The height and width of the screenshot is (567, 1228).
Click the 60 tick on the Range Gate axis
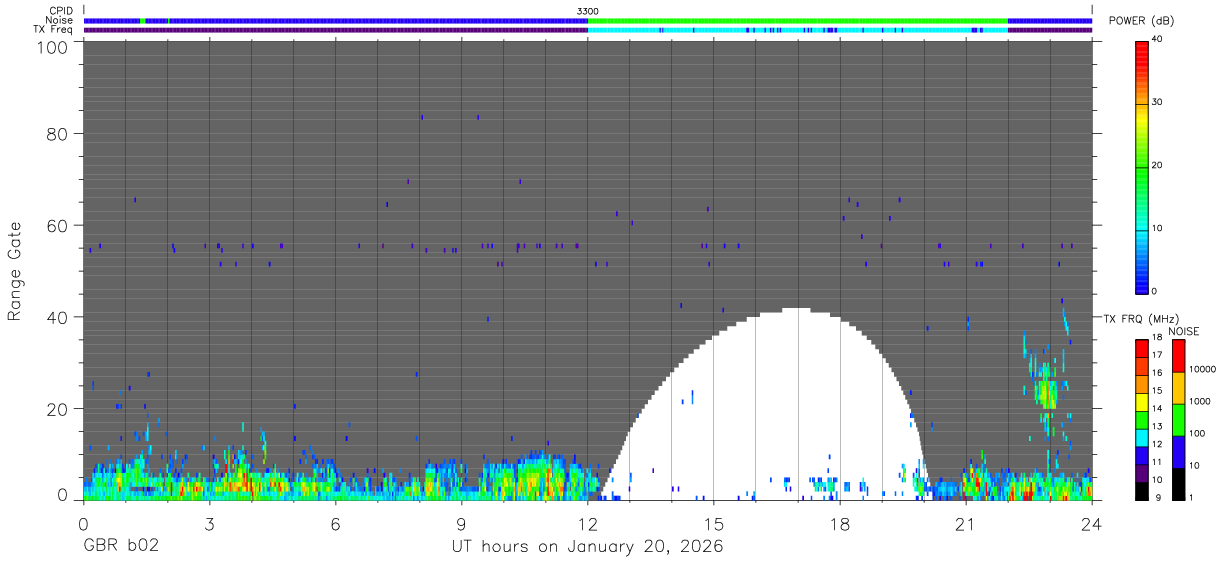(x=56, y=226)
